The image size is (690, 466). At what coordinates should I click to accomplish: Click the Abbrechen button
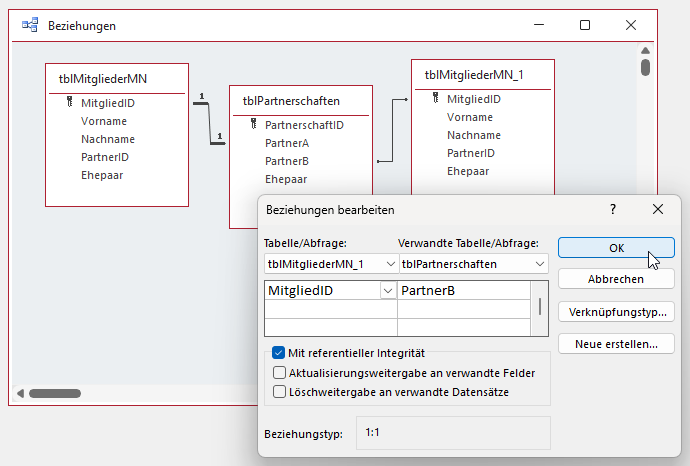point(616,279)
